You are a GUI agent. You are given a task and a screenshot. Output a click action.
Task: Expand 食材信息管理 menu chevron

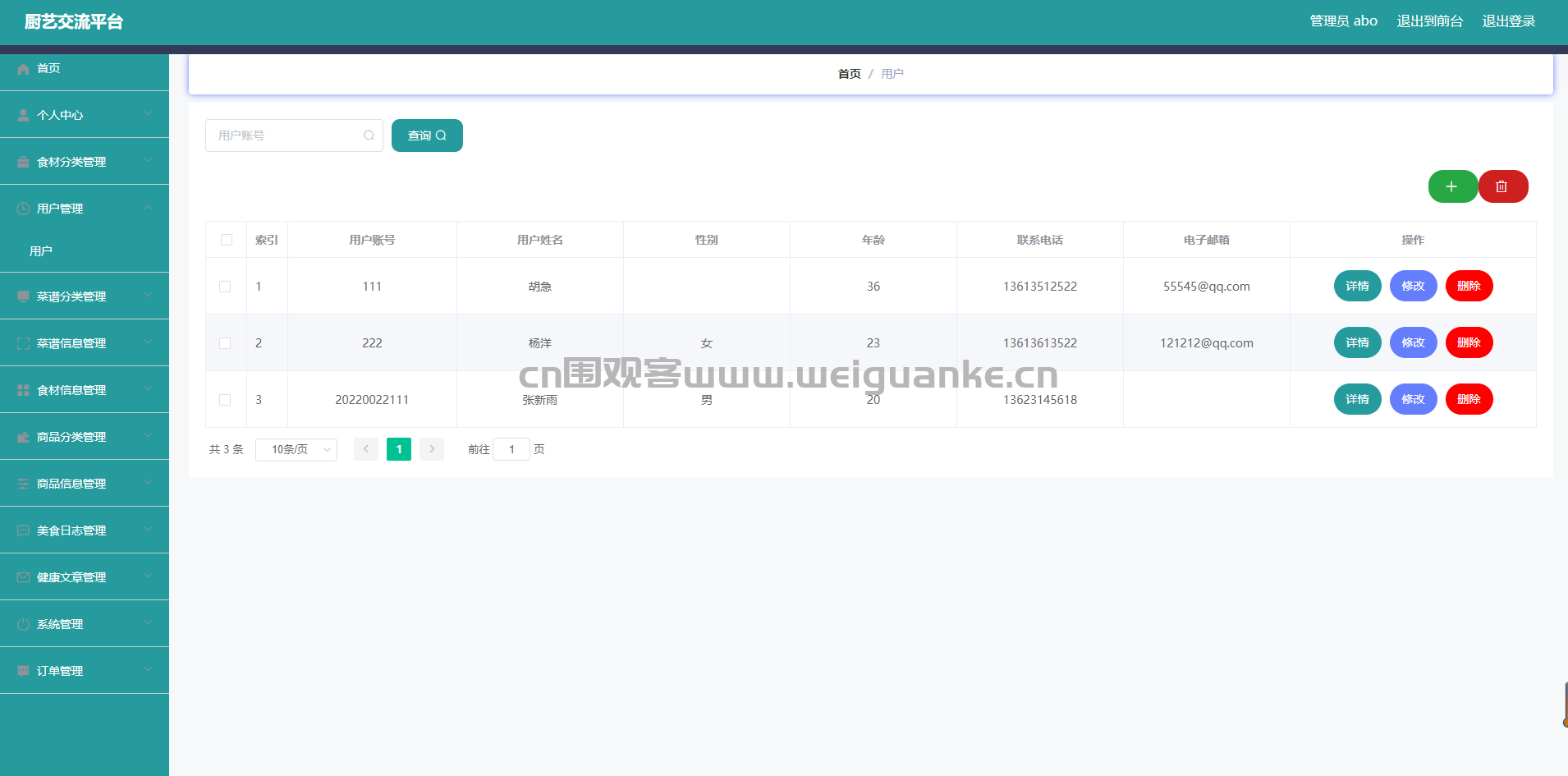click(x=148, y=388)
